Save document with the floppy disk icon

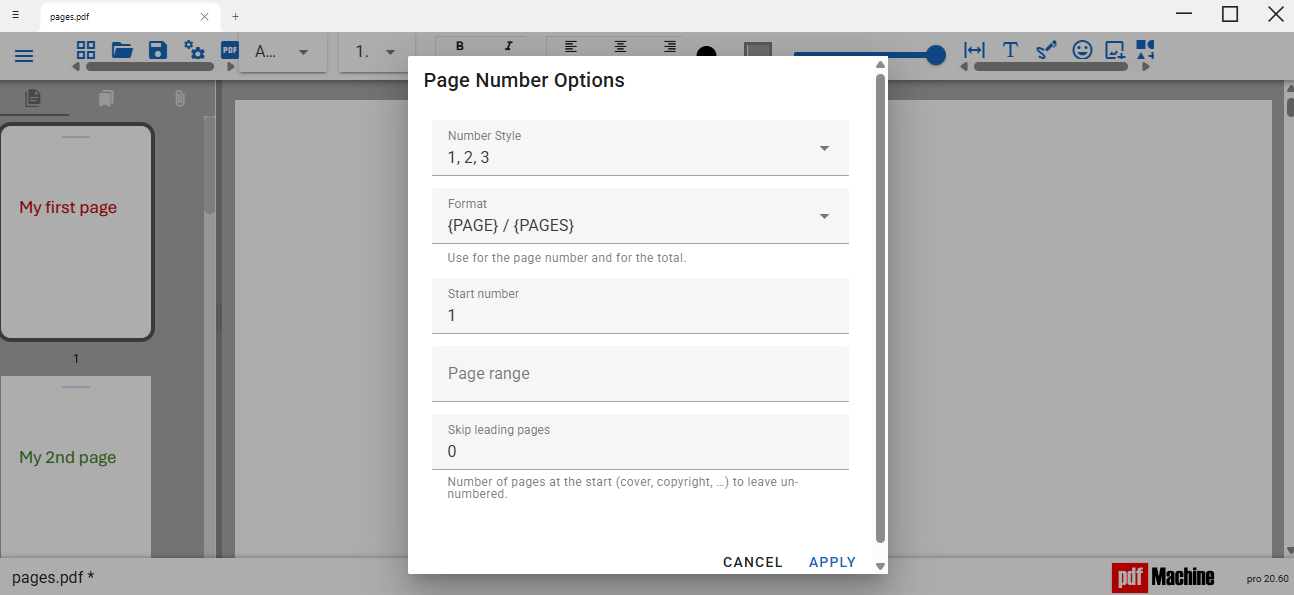(x=158, y=50)
